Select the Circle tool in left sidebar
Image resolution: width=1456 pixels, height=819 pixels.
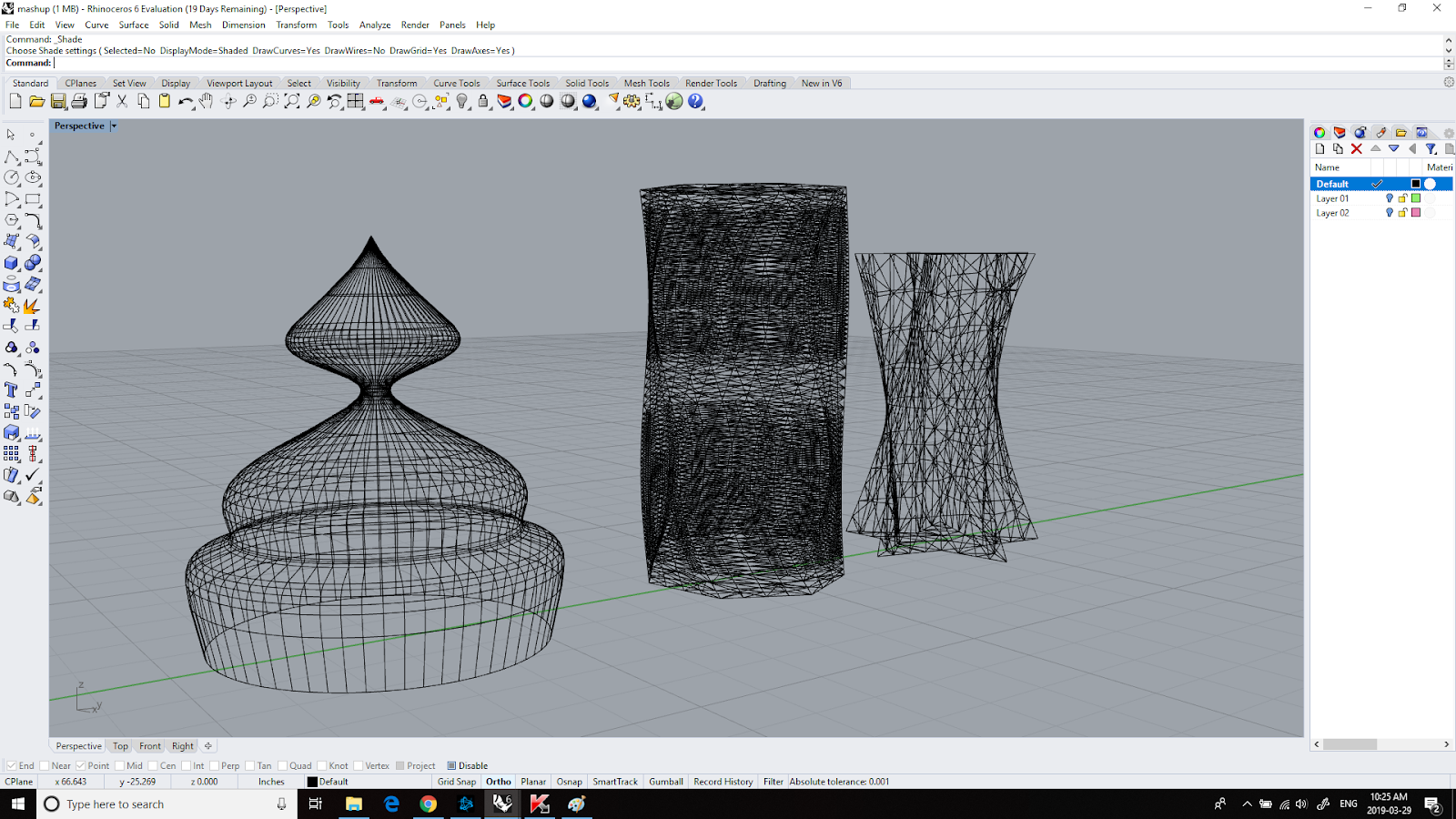click(12, 177)
